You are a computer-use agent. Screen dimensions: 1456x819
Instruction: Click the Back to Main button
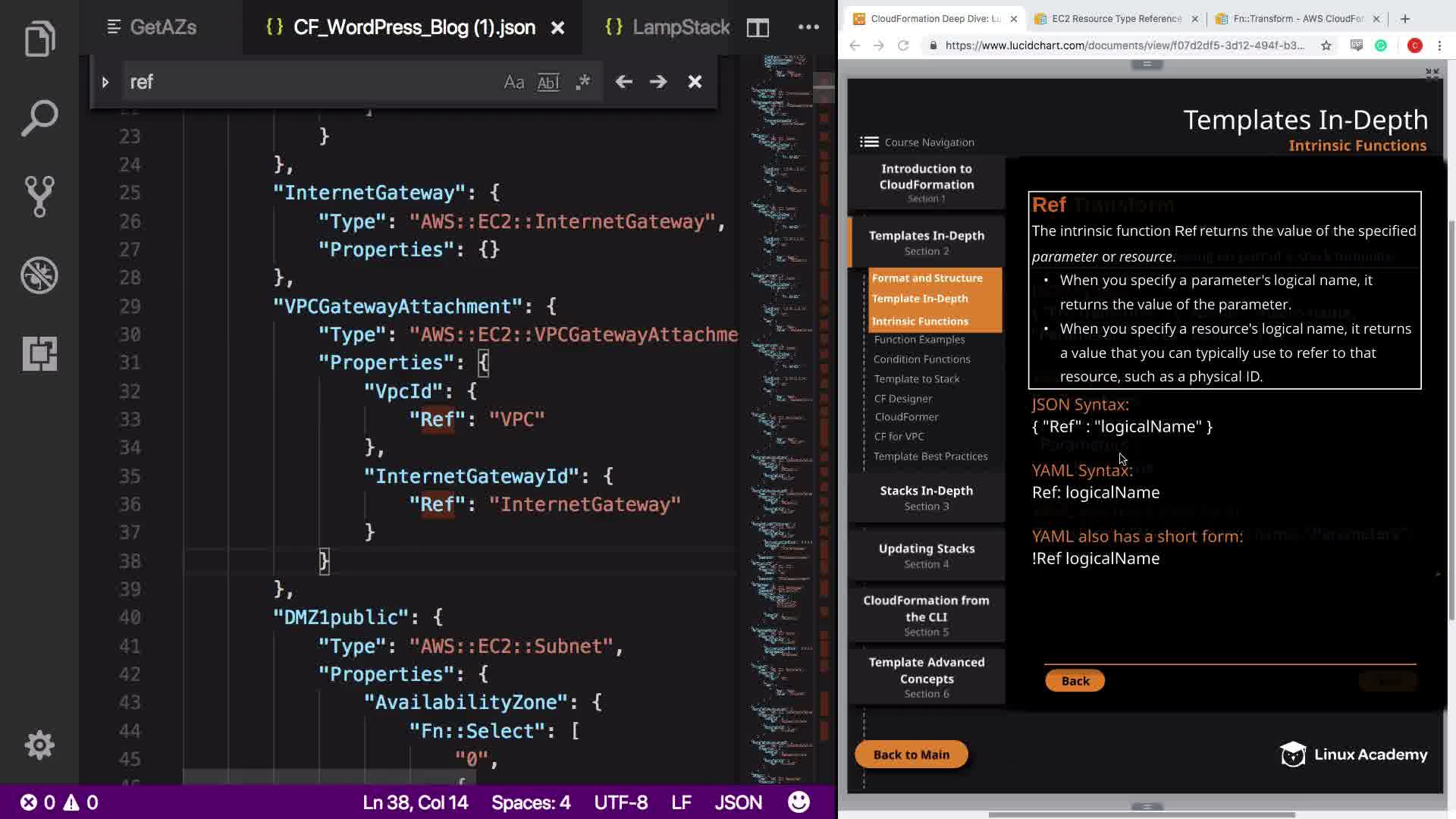coord(911,755)
